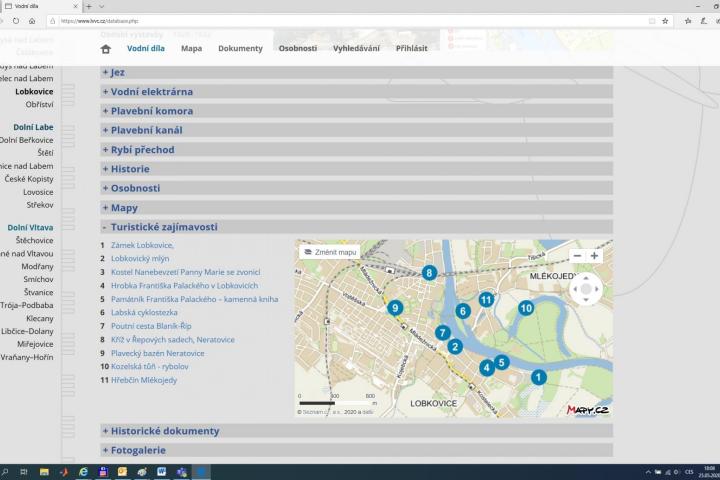Image resolution: width=720 pixels, height=480 pixels.
Task: Select Štěchovice in the left sidebar
Action: [35, 241]
